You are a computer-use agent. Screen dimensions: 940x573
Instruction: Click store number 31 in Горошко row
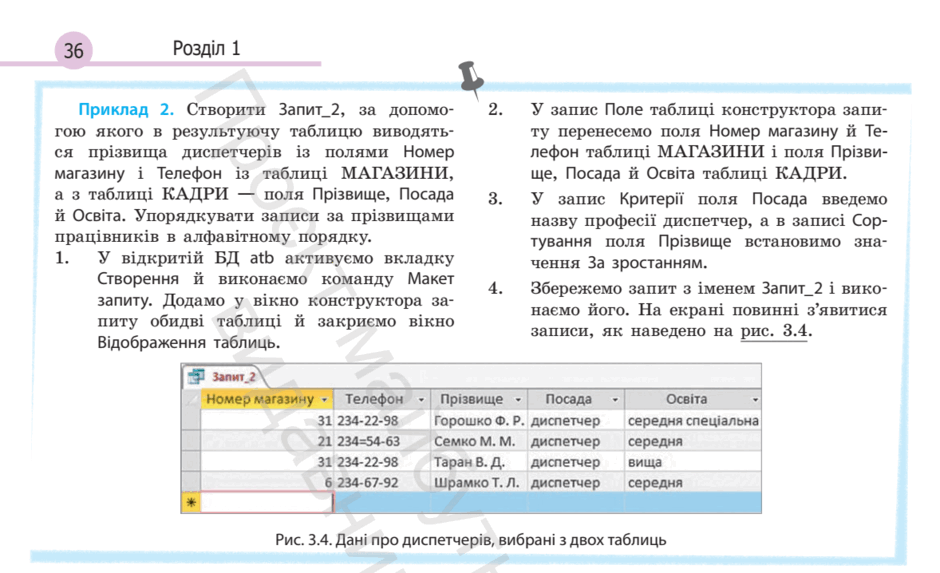[x=267, y=420]
